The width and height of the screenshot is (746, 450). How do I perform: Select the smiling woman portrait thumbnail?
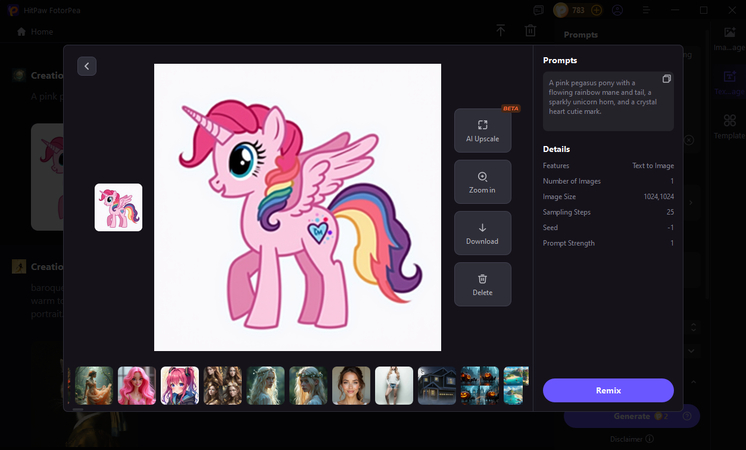pyautogui.click(x=351, y=385)
